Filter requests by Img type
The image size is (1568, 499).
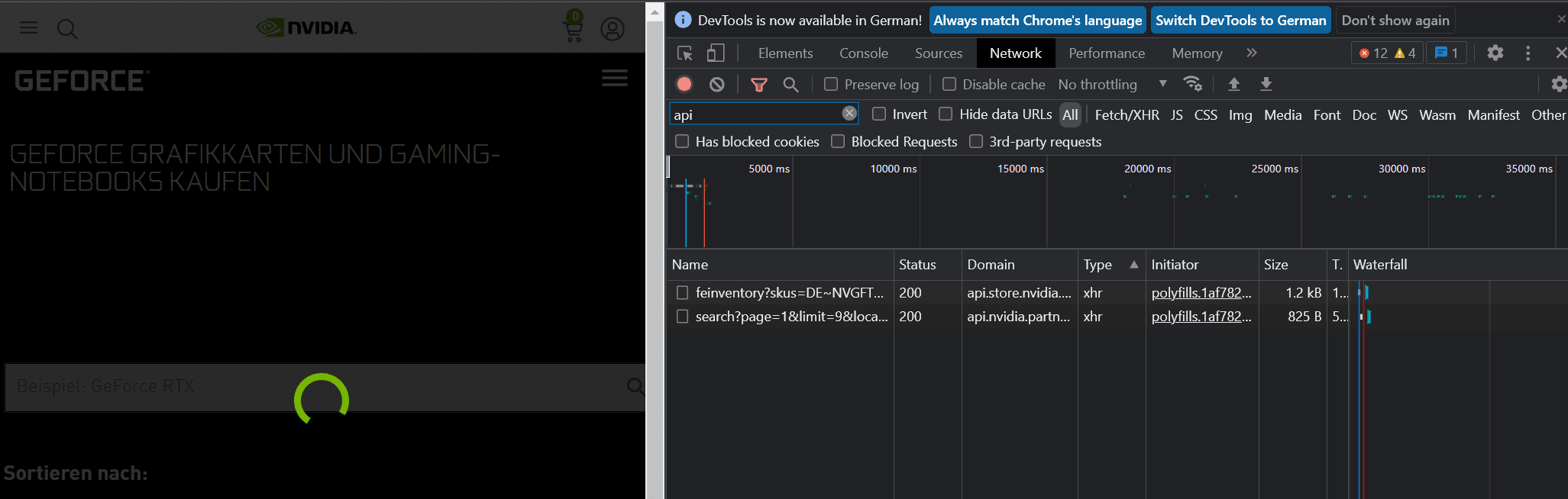[x=1240, y=114]
